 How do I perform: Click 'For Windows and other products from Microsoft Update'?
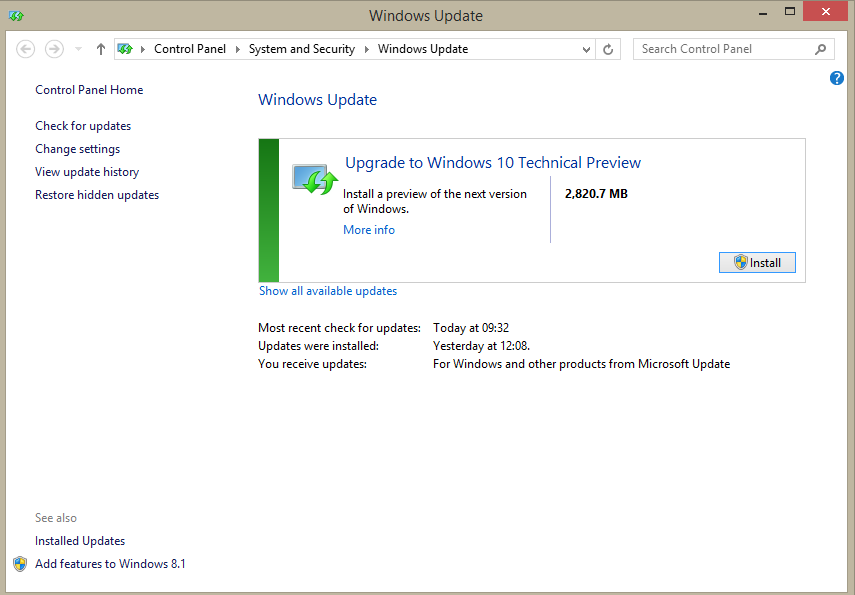[581, 364]
